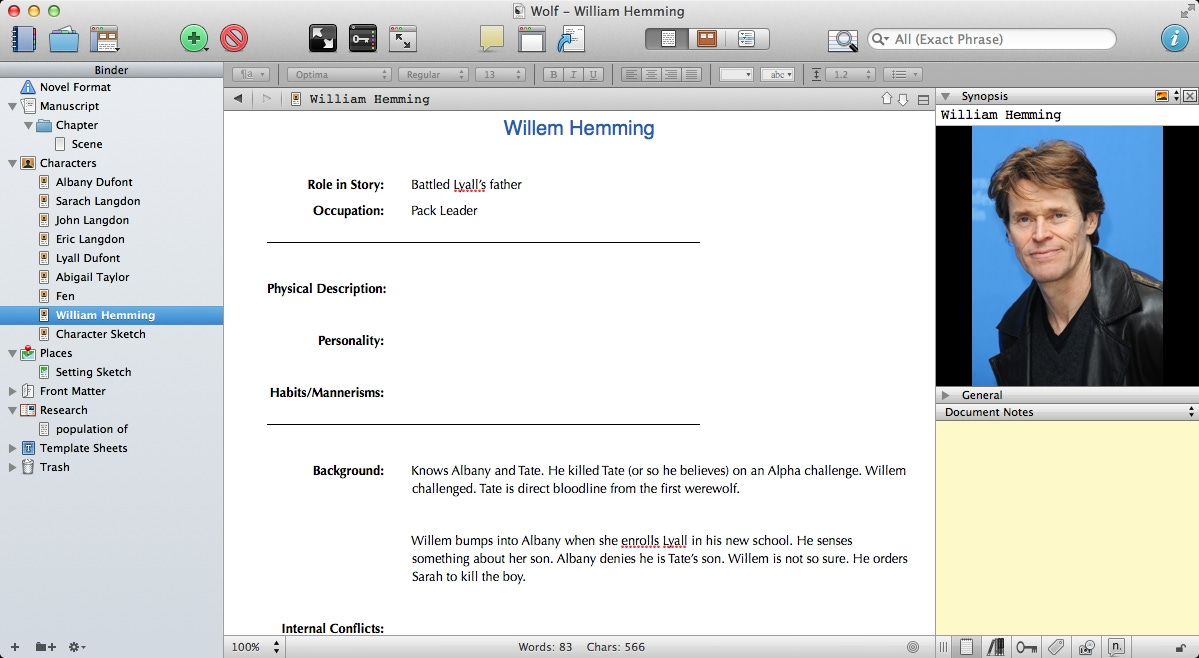Image resolution: width=1199 pixels, height=658 pixels.
Task: Open the Keywords panel key icon
Action: coord(362,38)
